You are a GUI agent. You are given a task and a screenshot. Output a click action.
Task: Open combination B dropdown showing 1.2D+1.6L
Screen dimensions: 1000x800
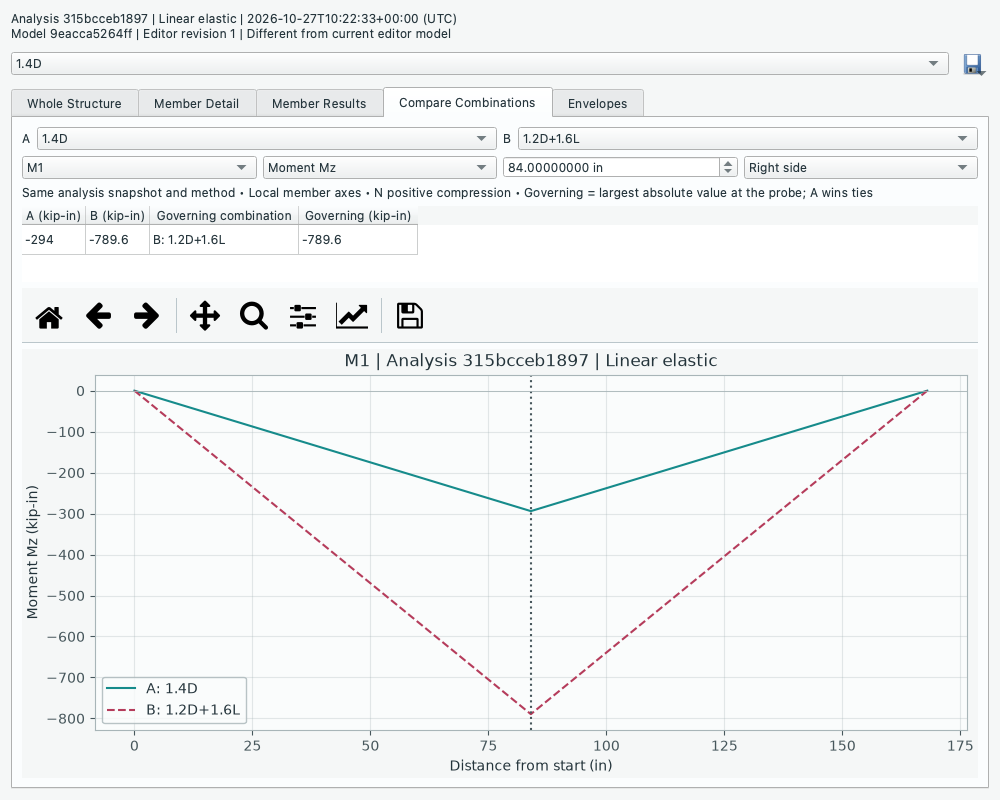click(747, 138)
